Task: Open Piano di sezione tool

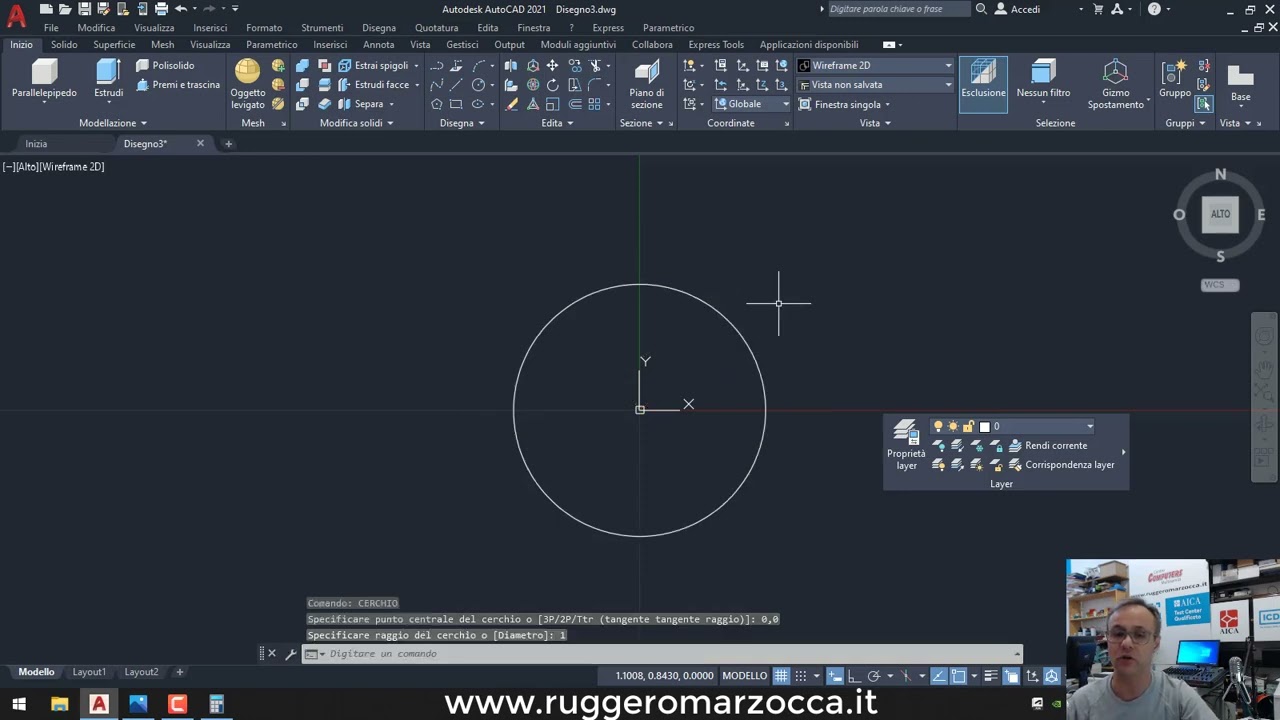Action: coord(646,84)
